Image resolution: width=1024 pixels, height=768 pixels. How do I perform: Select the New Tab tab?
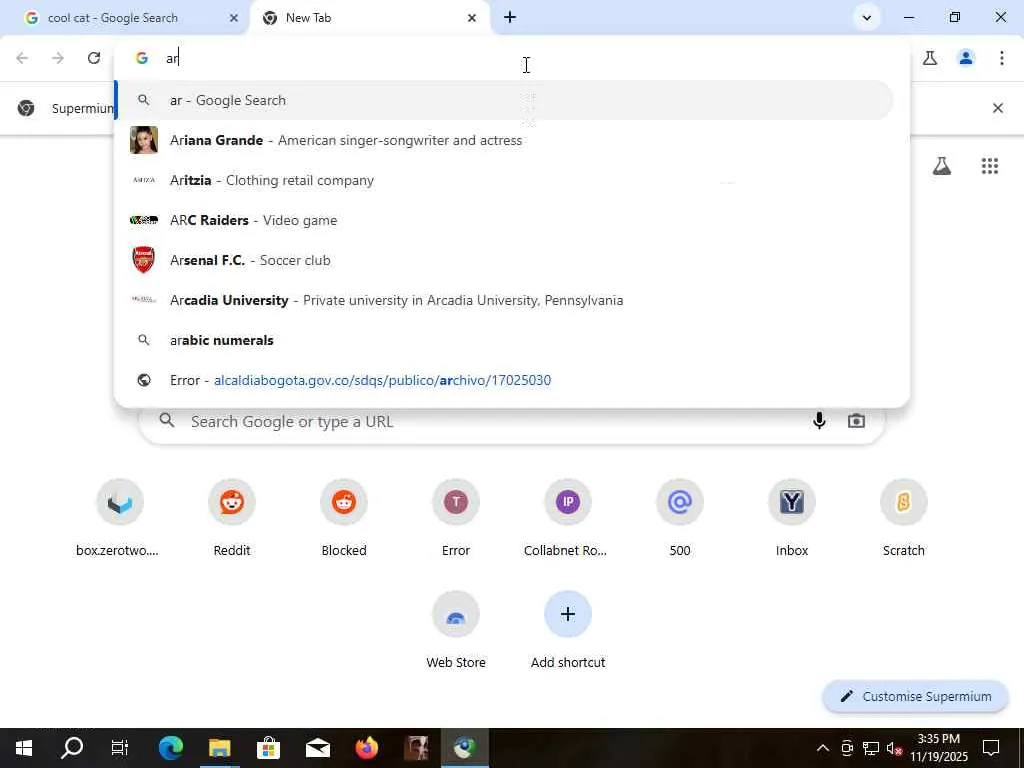pos(369,18)
